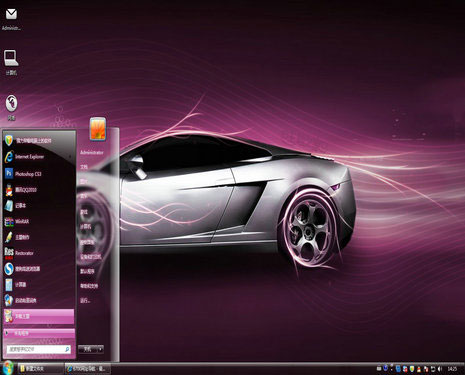Open Internet Explorer from the Start menu

click(39, 157)
